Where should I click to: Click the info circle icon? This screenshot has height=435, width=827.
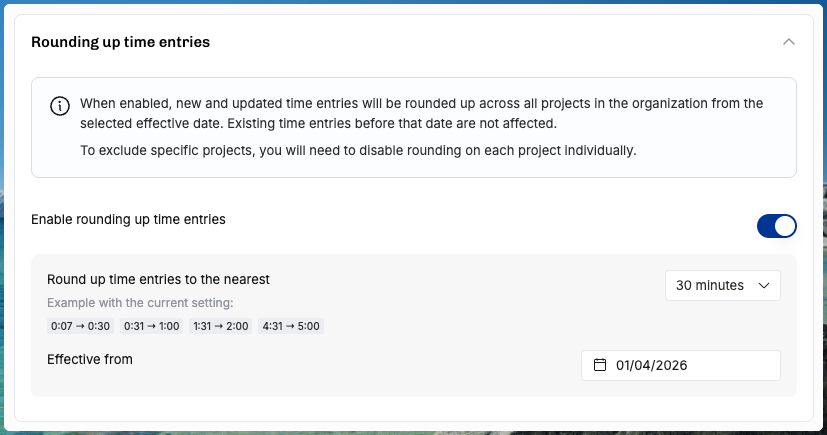point(60,106)
